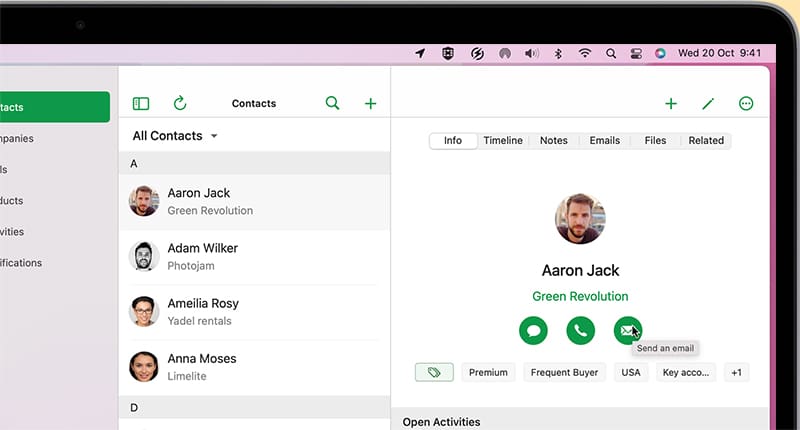
Task: Click the refresh contacts icon
Action: (x=180, y=103)
